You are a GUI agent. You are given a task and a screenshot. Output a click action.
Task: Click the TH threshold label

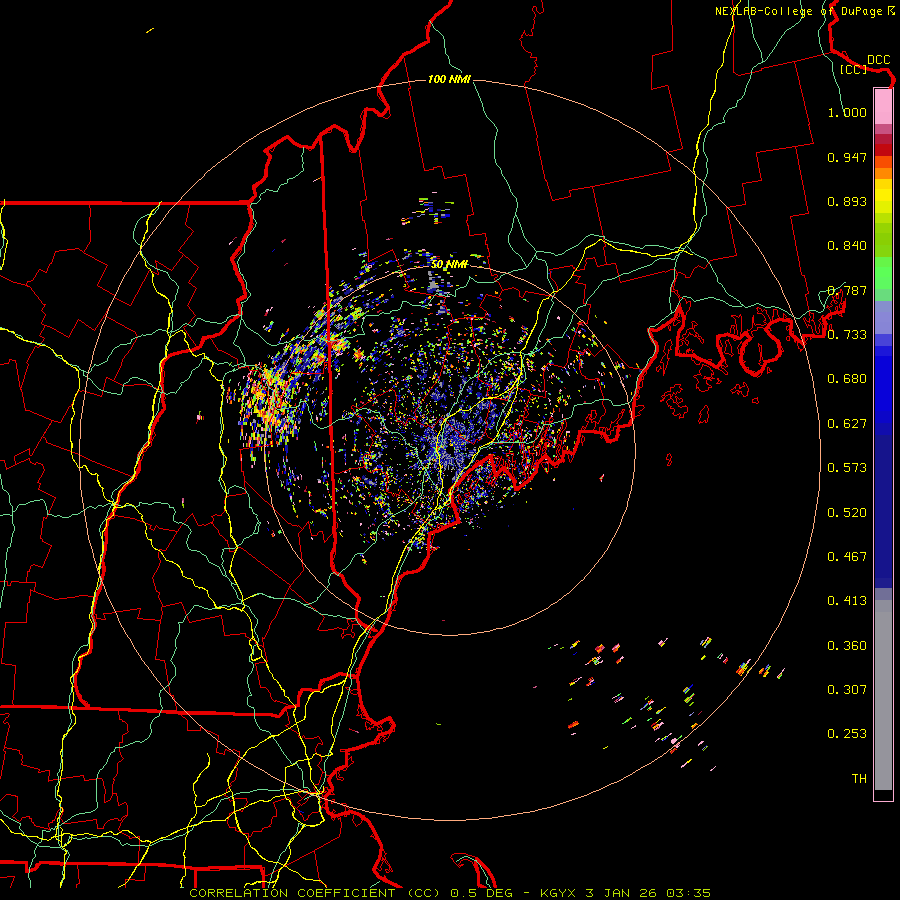pos(859,779)
